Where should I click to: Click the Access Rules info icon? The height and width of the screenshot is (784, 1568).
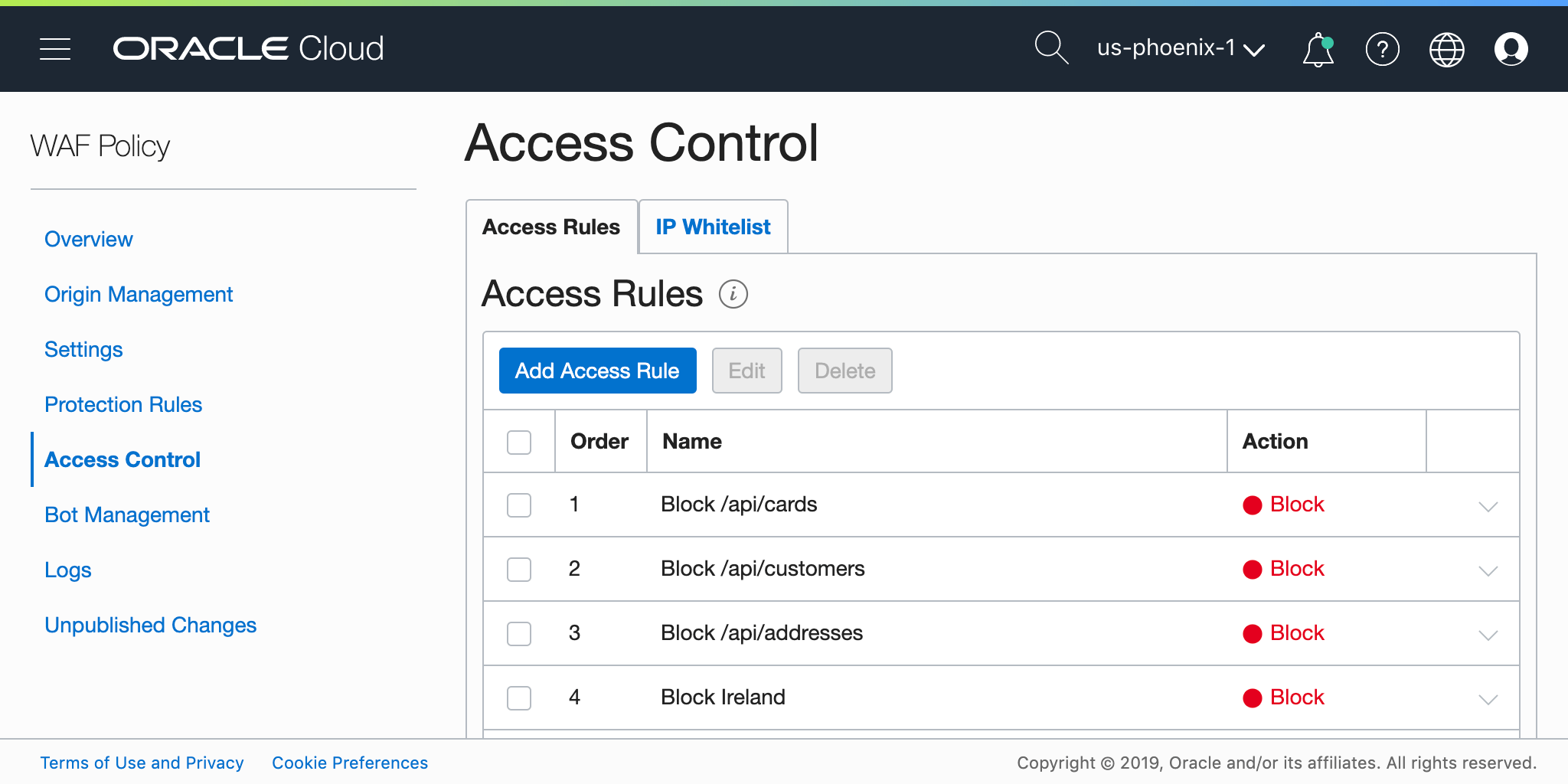[733, 294]
